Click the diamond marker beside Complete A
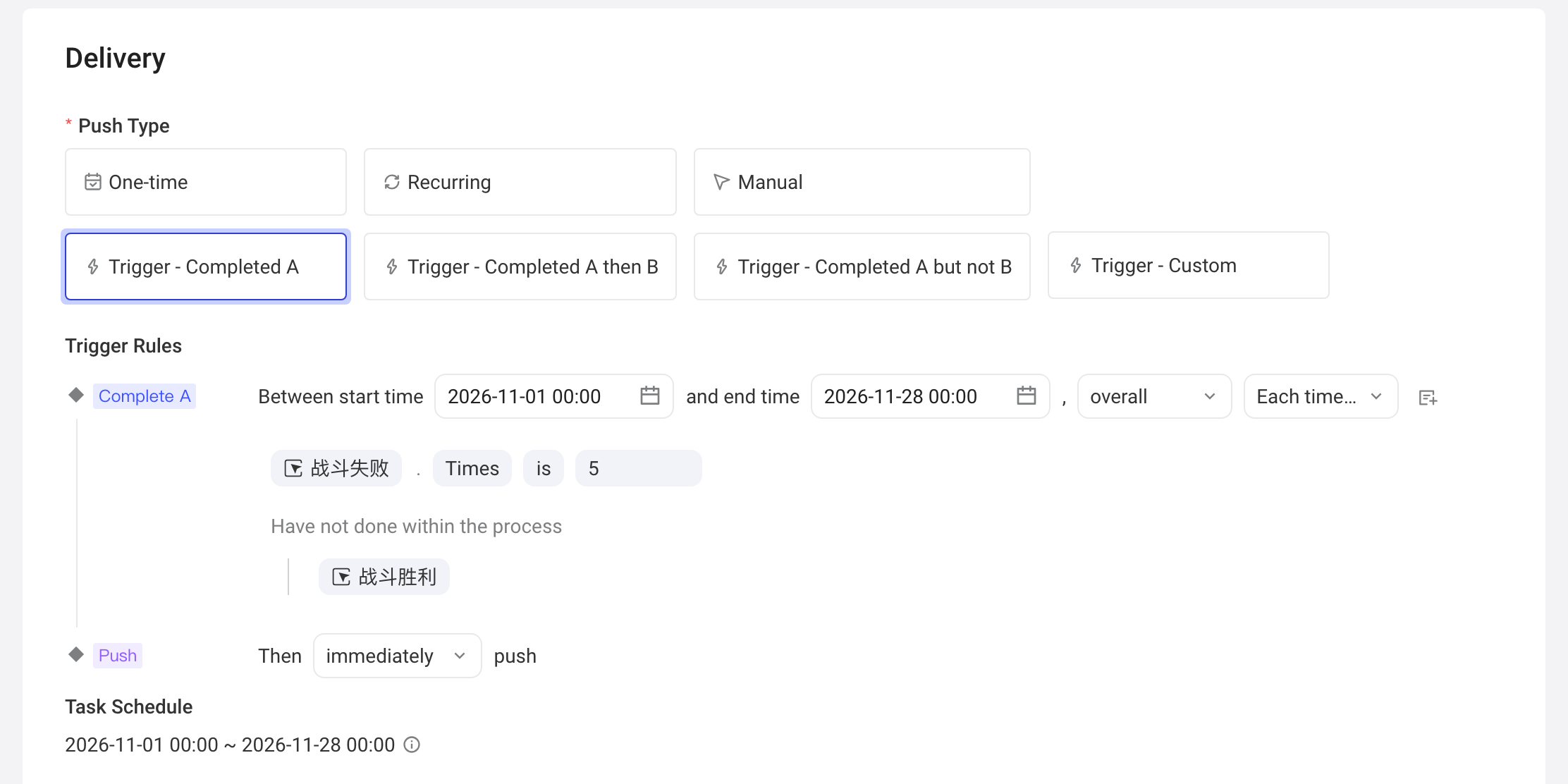Image resolution: width=1568 pixels, height=784 pixels. pyautogui.click(x=76, y=395)
